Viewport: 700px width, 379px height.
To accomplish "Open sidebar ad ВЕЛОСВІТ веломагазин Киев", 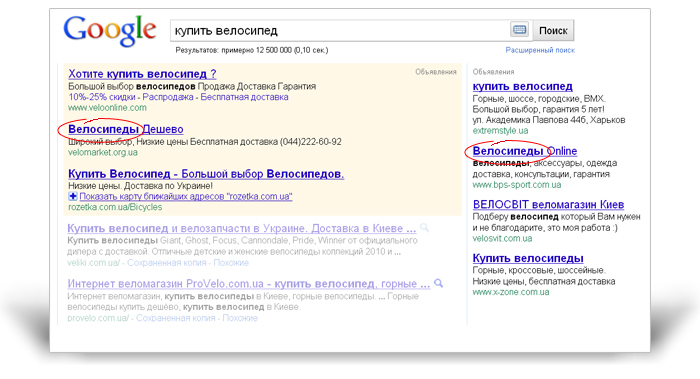I will click(x=548, y=204).
